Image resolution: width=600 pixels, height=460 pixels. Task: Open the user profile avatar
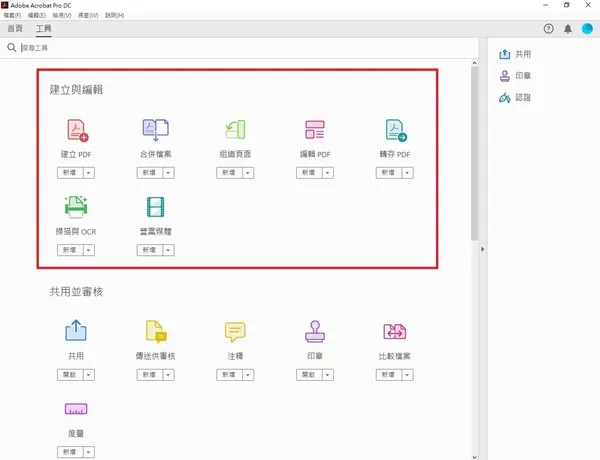pos(587,29)
